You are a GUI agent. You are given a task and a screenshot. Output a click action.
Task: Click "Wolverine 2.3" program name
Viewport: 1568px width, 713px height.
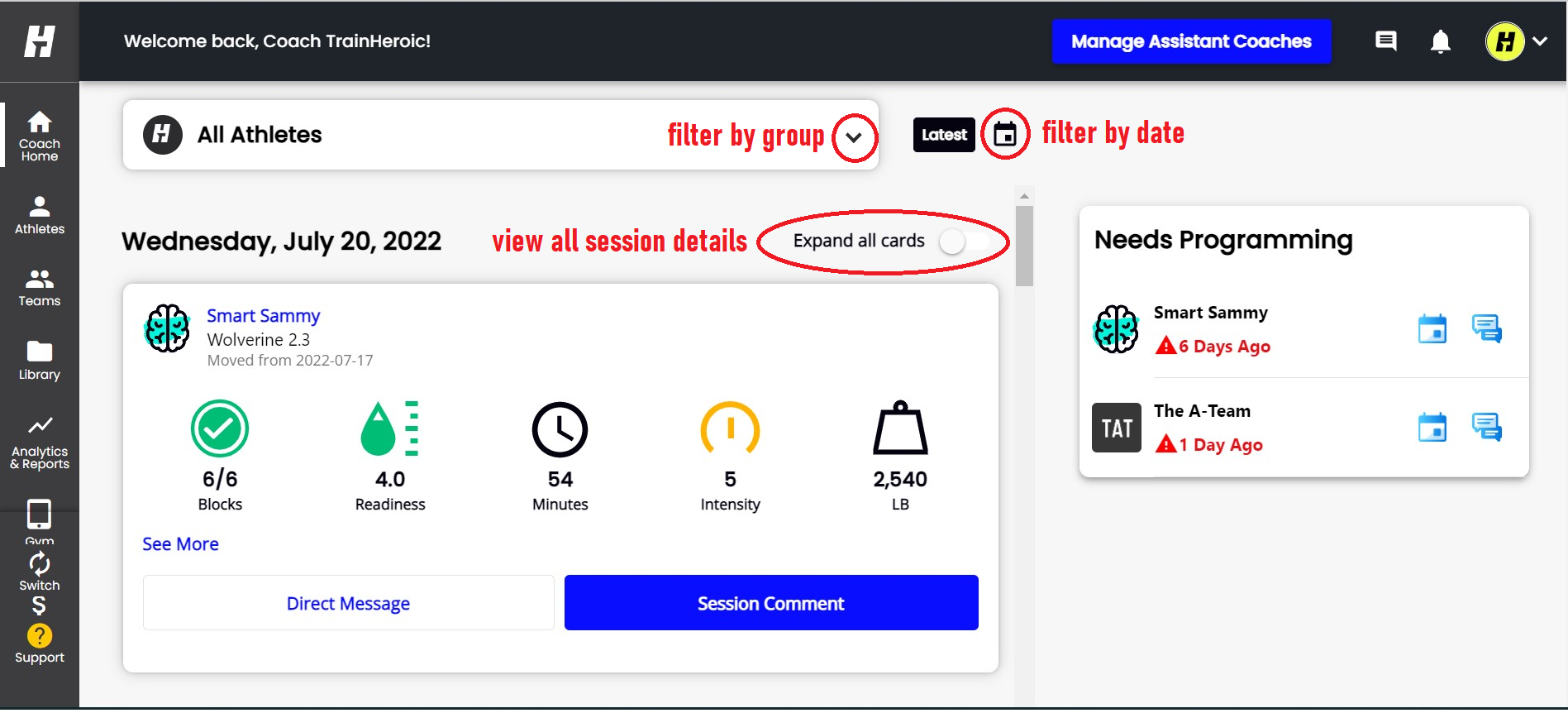pos(259,340)
